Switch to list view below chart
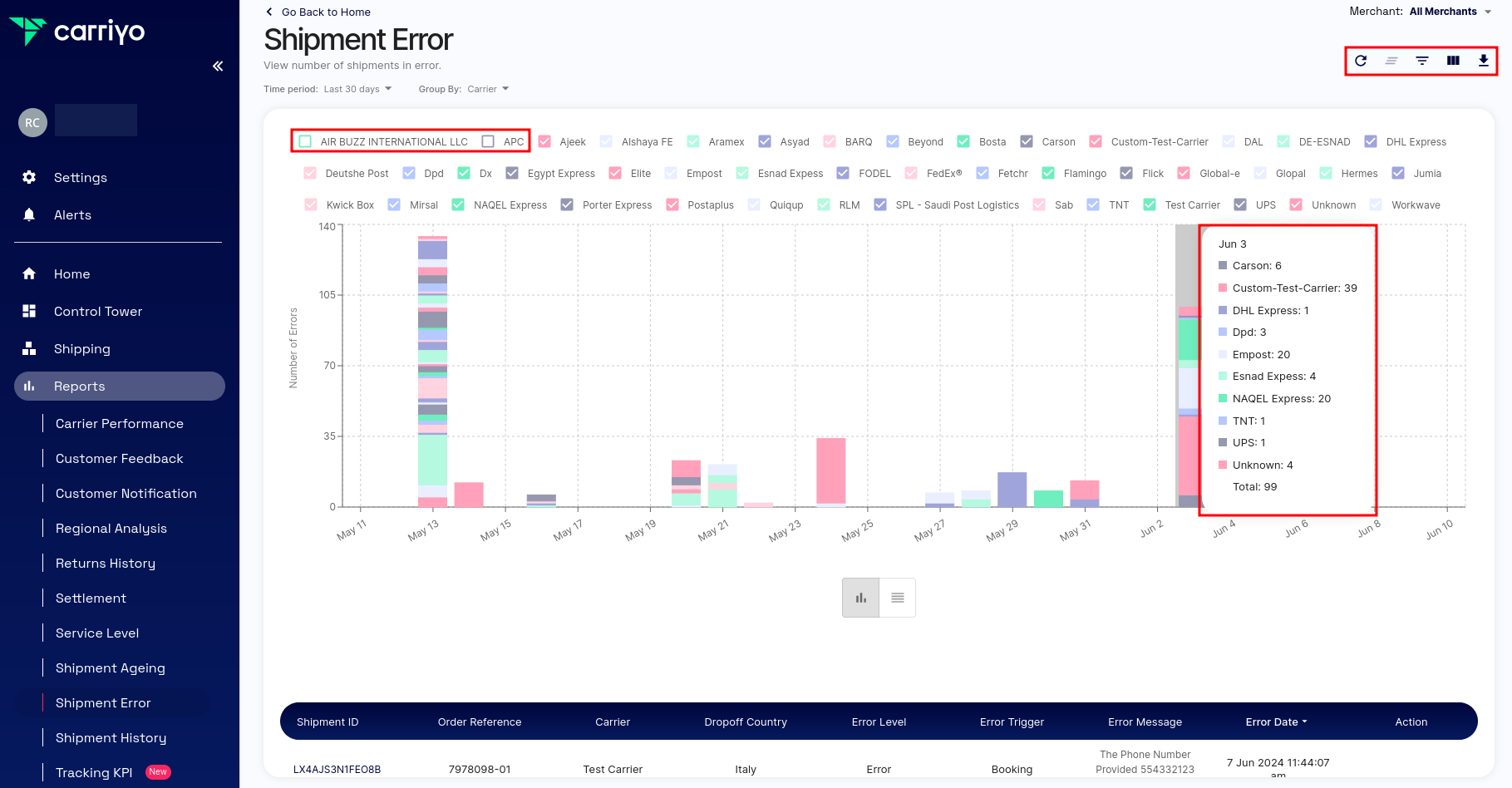Image resolution: width=1512 pixels, height=788 pixels. [x=898, y=598]
